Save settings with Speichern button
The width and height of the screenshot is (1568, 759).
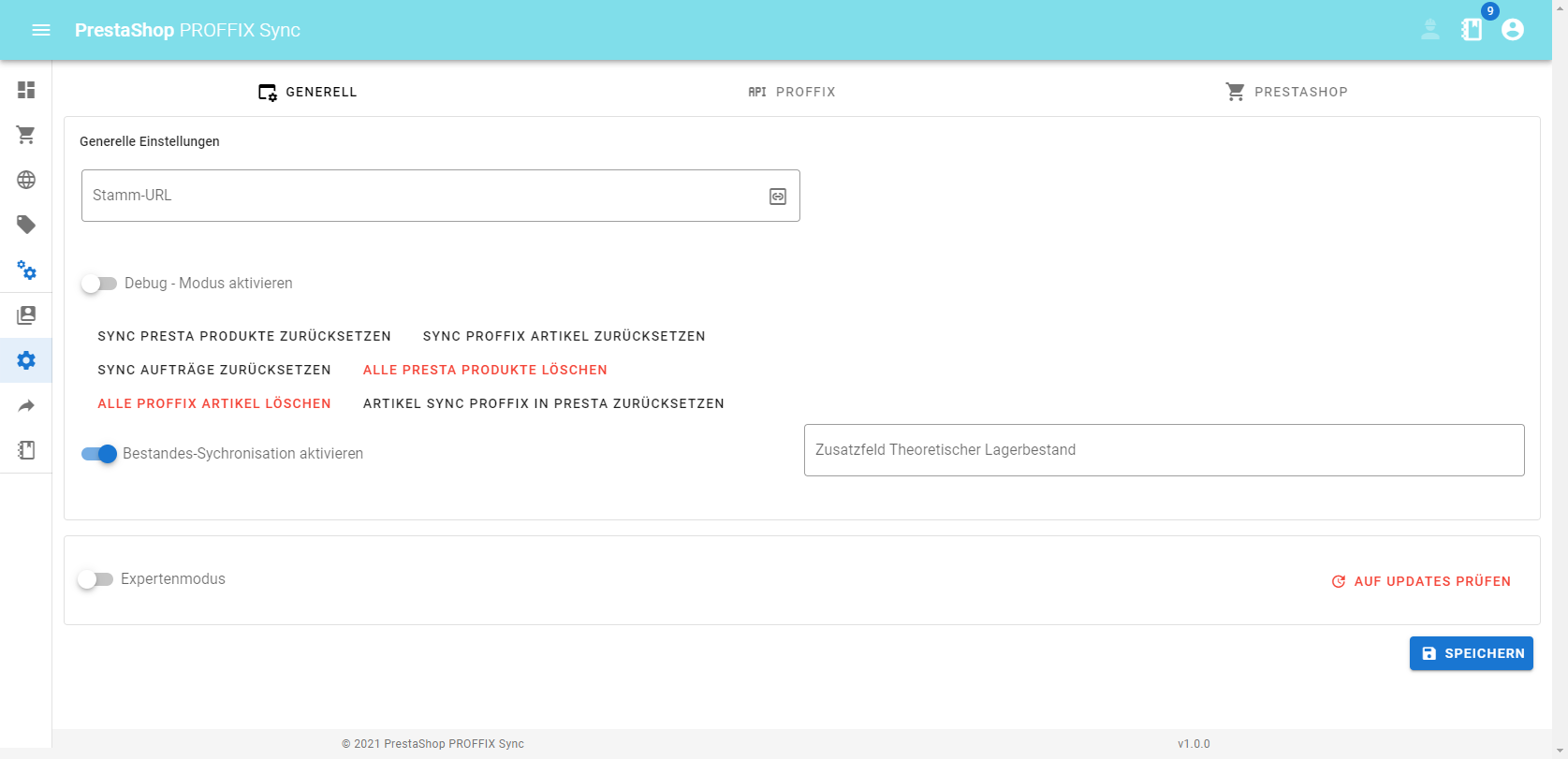click(1472, 653)
